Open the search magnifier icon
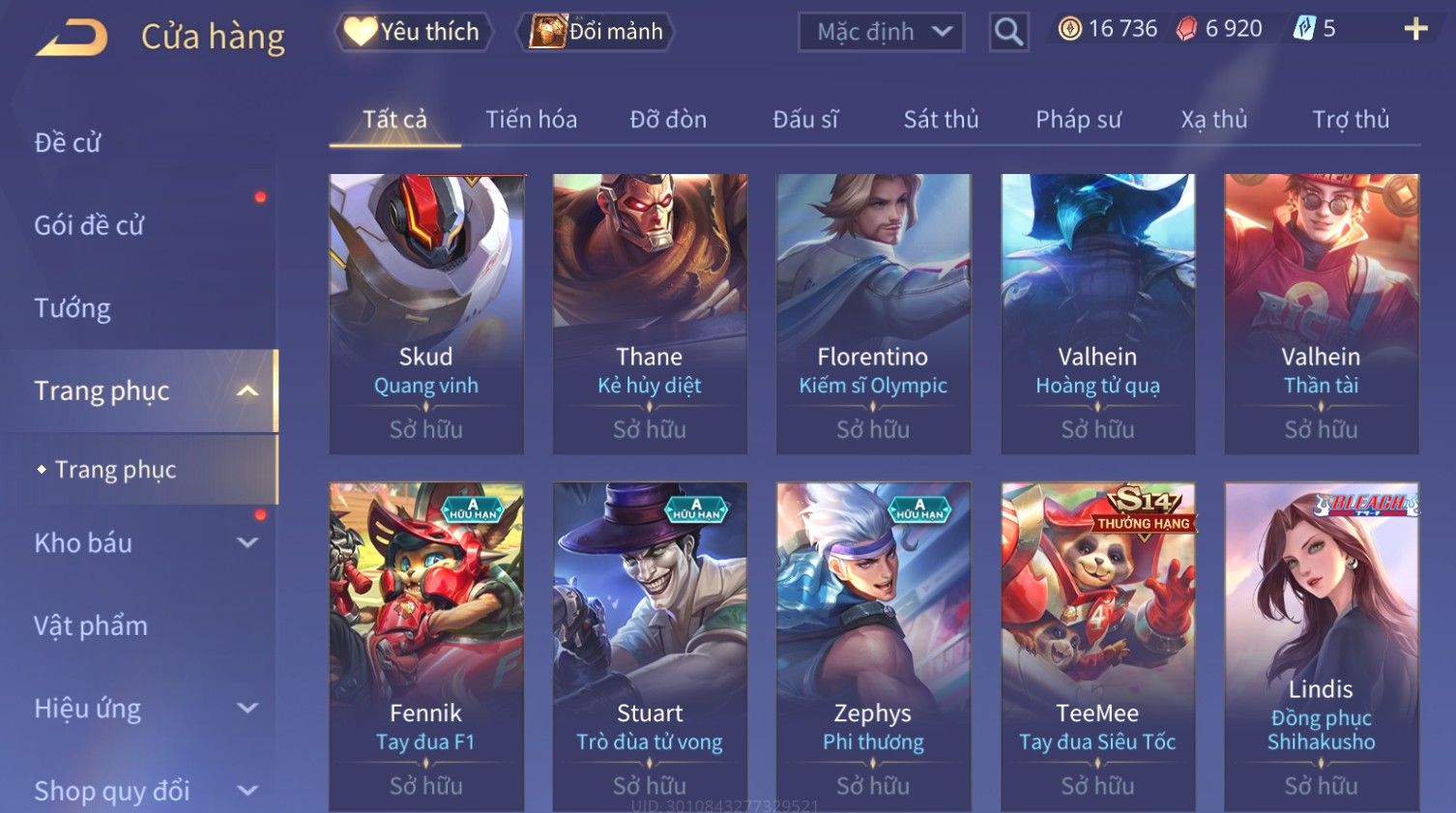1456x813 pixels. click(1008, 32)
